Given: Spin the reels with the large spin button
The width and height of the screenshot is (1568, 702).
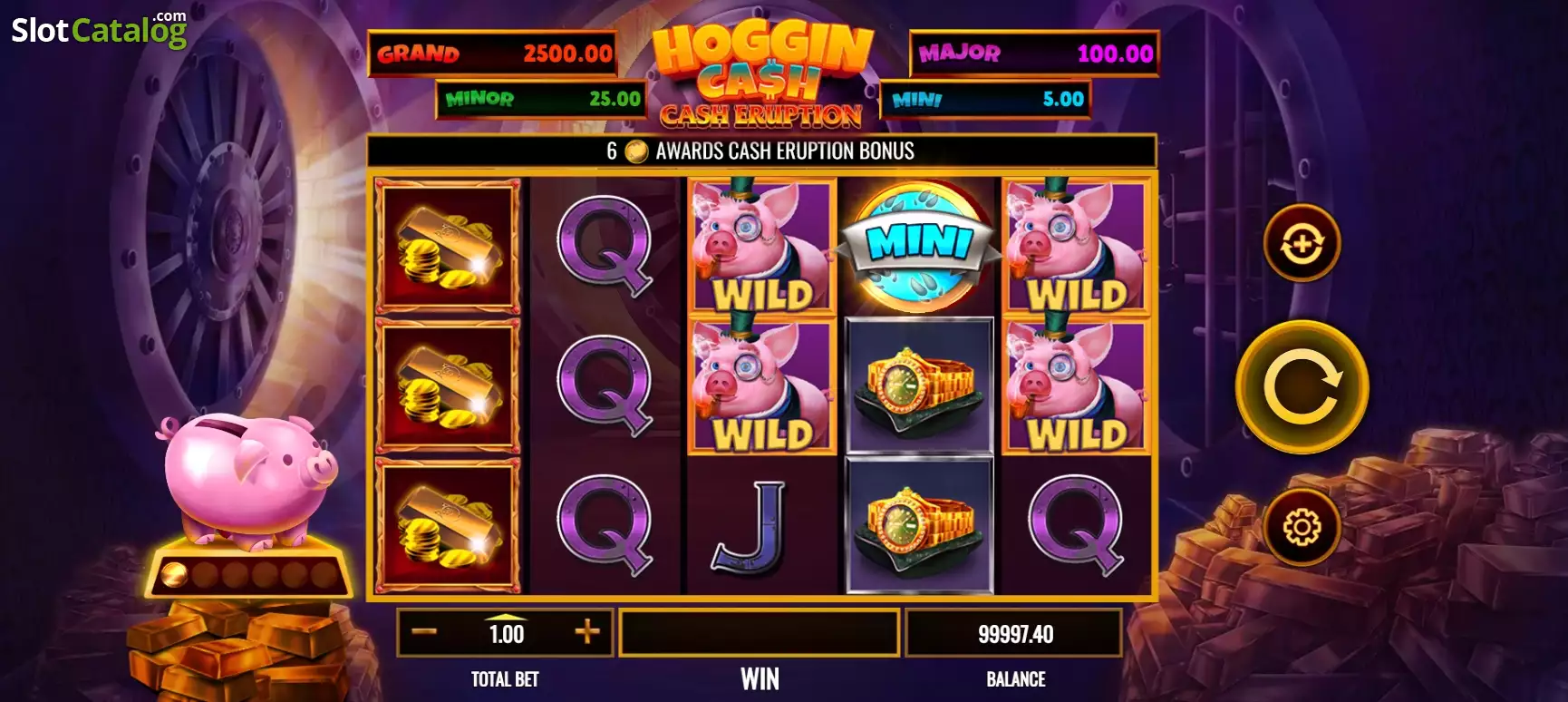Looking at the screenshot, I should 1302,387.
